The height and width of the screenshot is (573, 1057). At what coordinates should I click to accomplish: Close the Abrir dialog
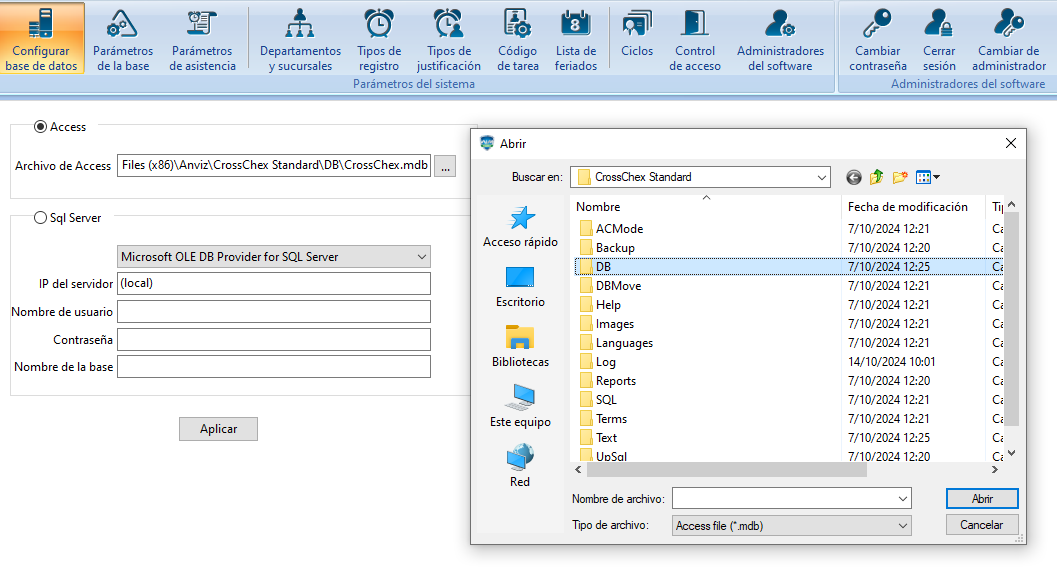pyautogui.click(x=1010, y=143)
